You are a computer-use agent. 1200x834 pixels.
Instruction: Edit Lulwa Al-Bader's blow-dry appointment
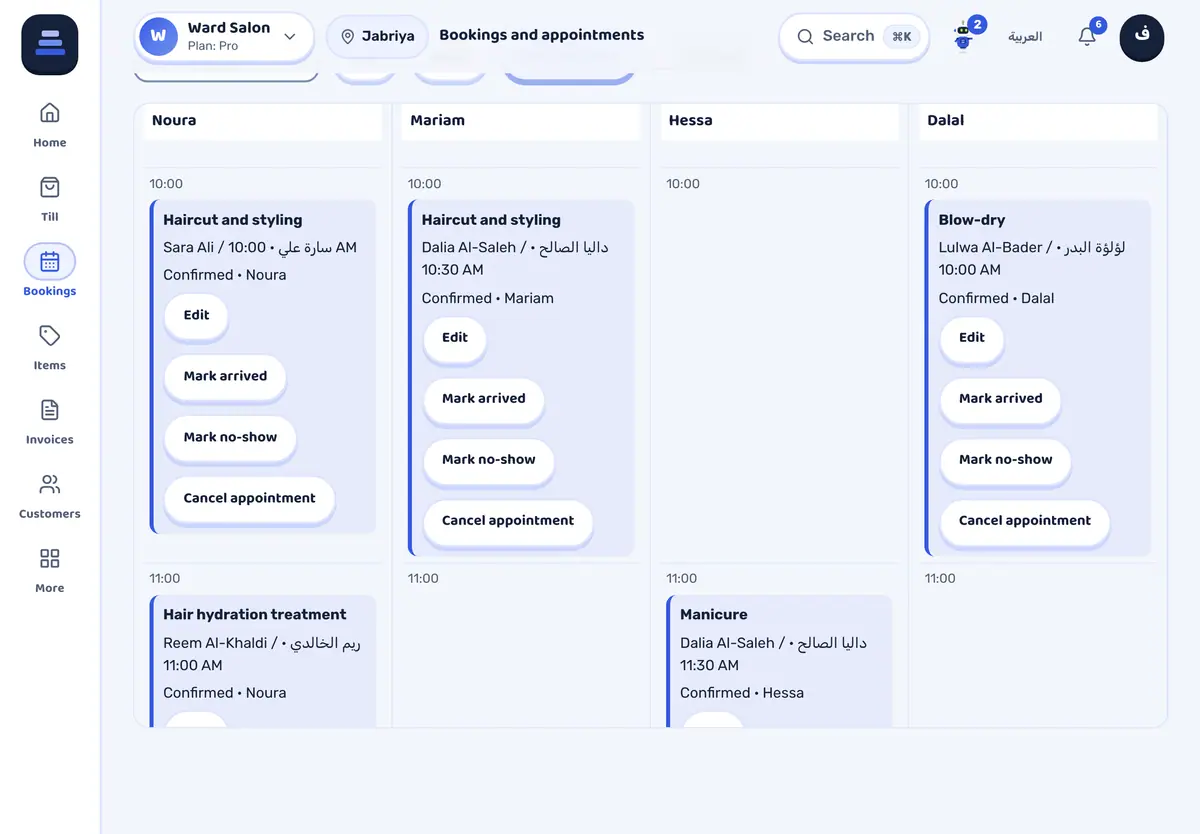tap(972, 339)
